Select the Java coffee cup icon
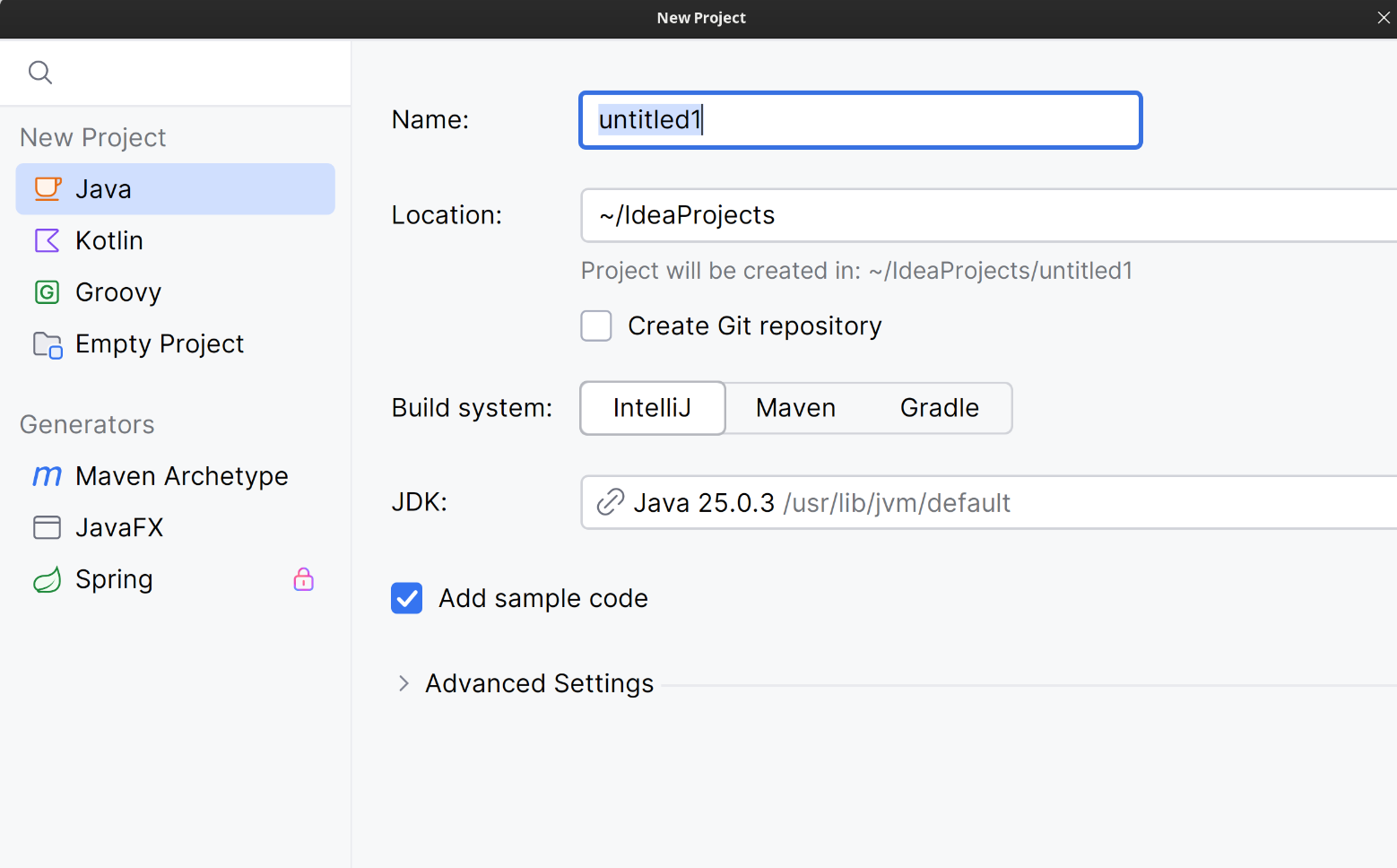Screen dimensions: 1397x868 click(x=48, y=188)
